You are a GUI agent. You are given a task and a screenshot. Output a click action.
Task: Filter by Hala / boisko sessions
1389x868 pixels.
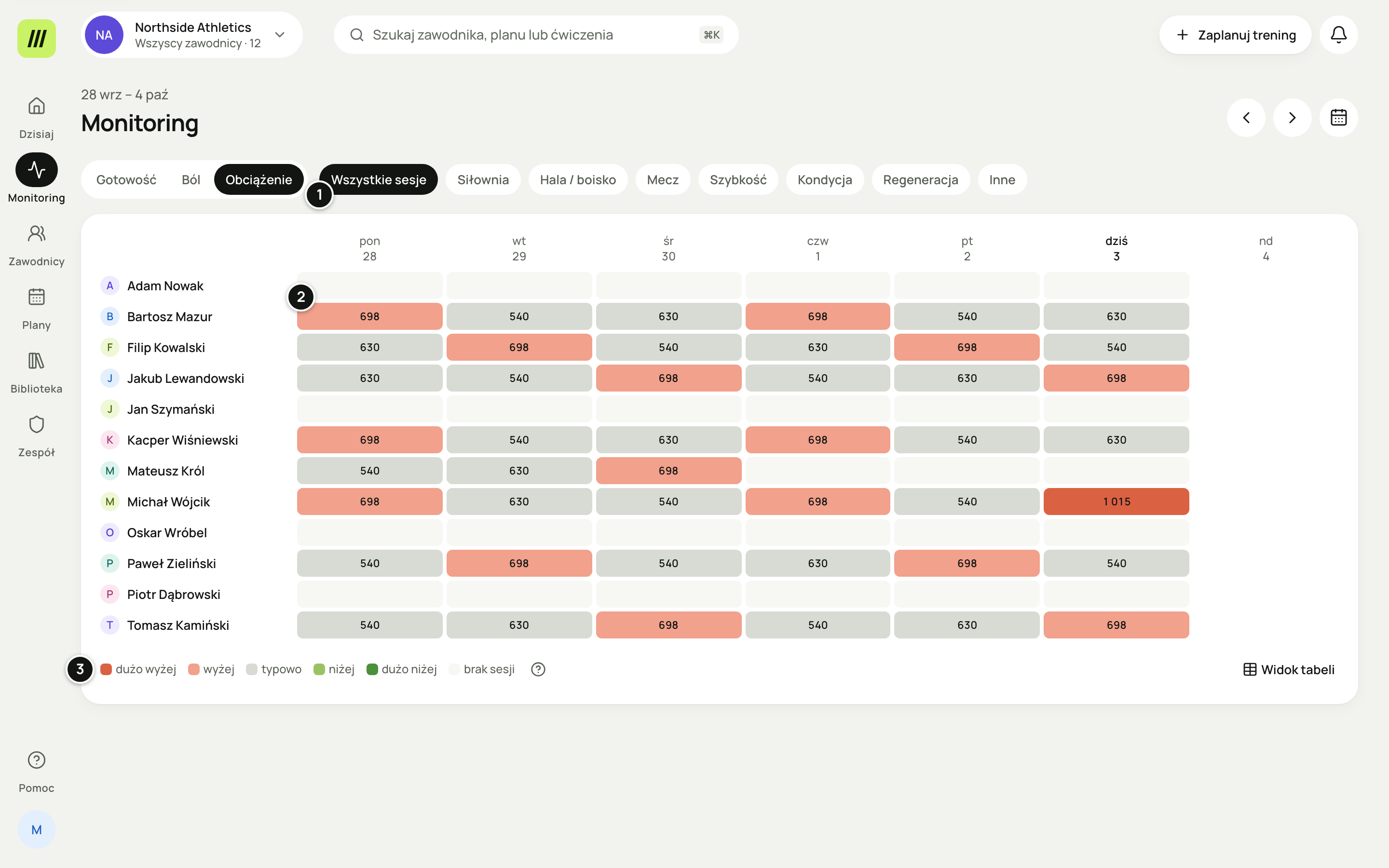pos(578,180)
